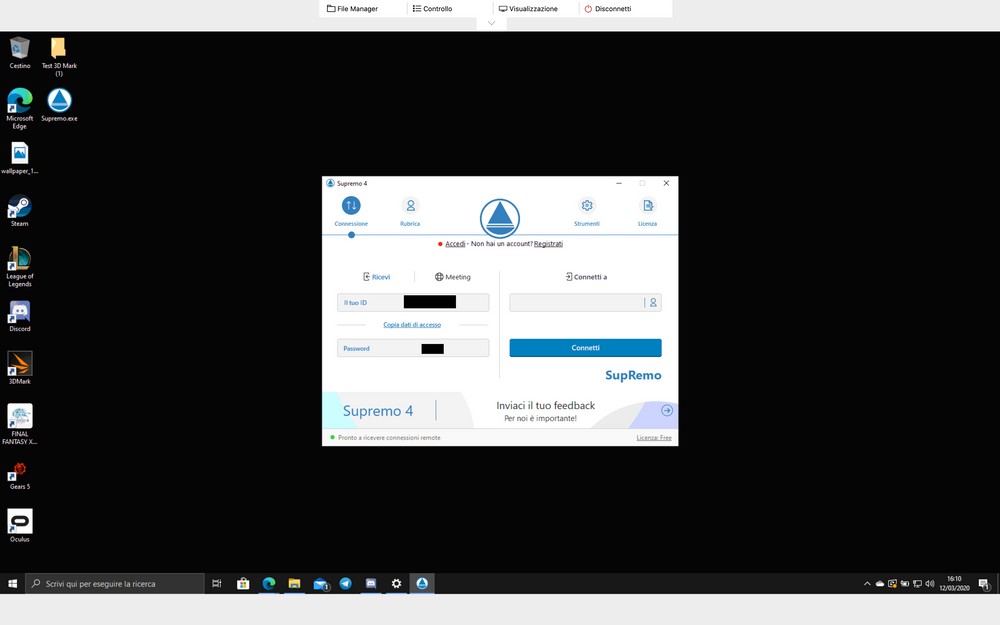The height and width of the screenshot is (625, 1000).
Task: Open Telegram from the taskbar
Action: click(346, 584)
